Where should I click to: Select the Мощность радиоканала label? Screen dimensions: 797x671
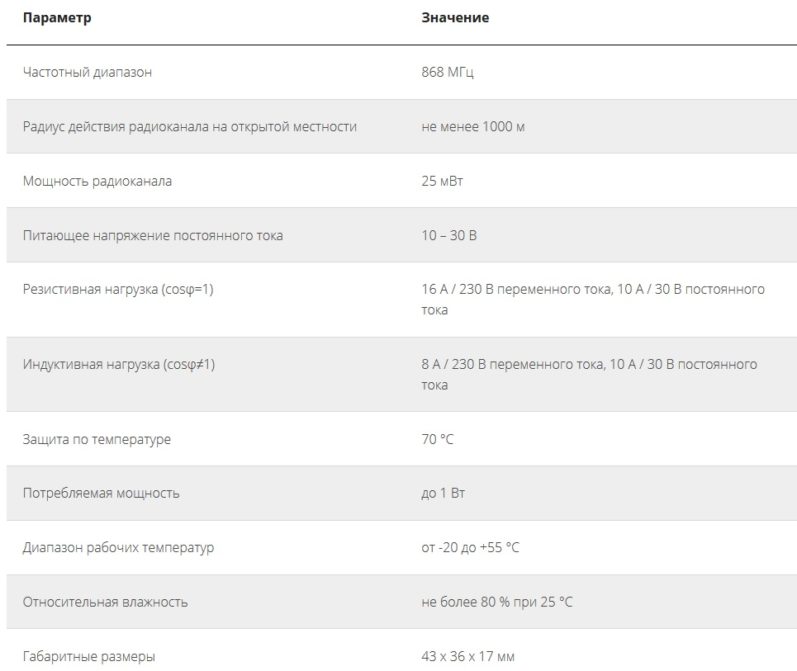click(x=97, y=181)
